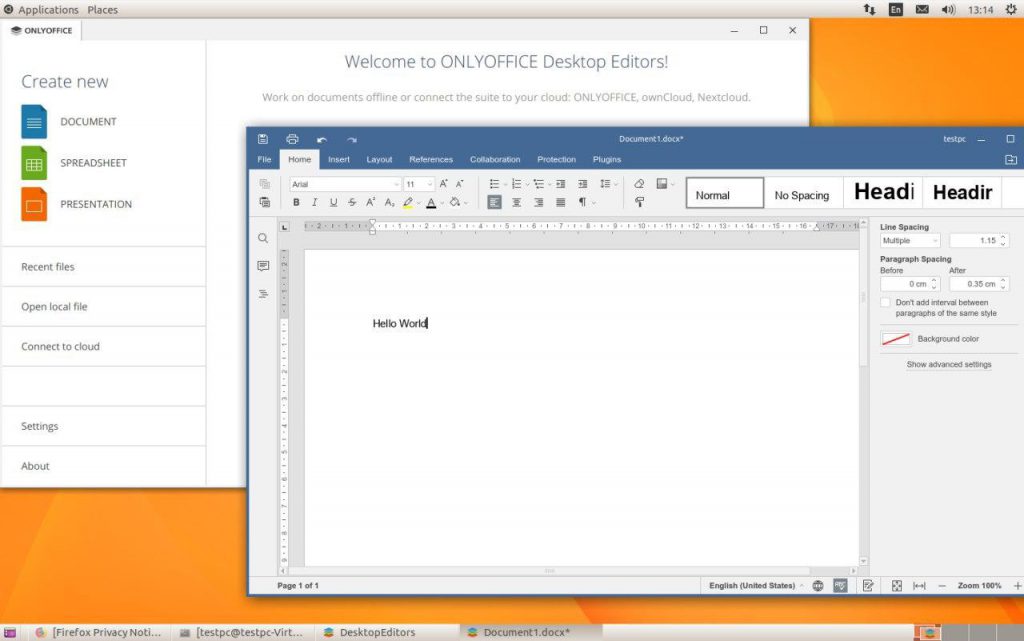1024x641 pixels.
Task: Justify the paragraph text
Action: point(560,202)
